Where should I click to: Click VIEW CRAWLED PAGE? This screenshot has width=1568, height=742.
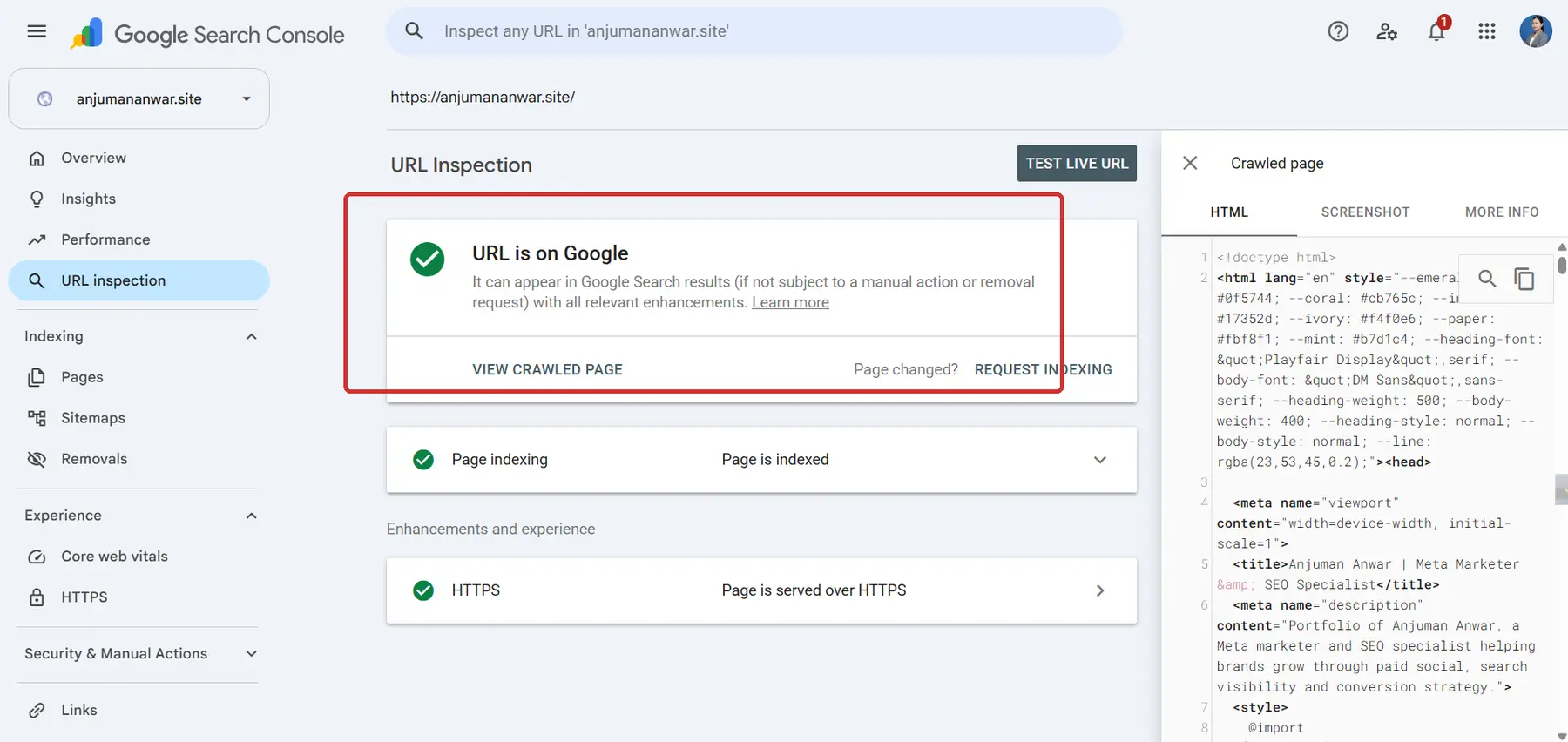[x=547, y=369]
